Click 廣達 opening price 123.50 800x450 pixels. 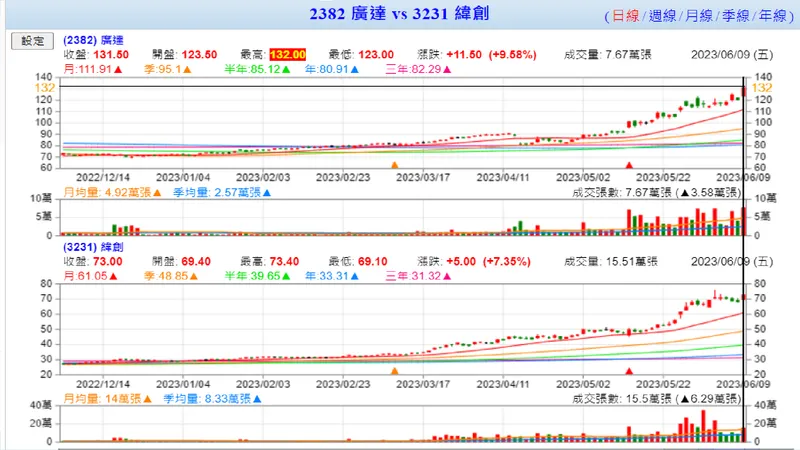[x=199, y=55]
